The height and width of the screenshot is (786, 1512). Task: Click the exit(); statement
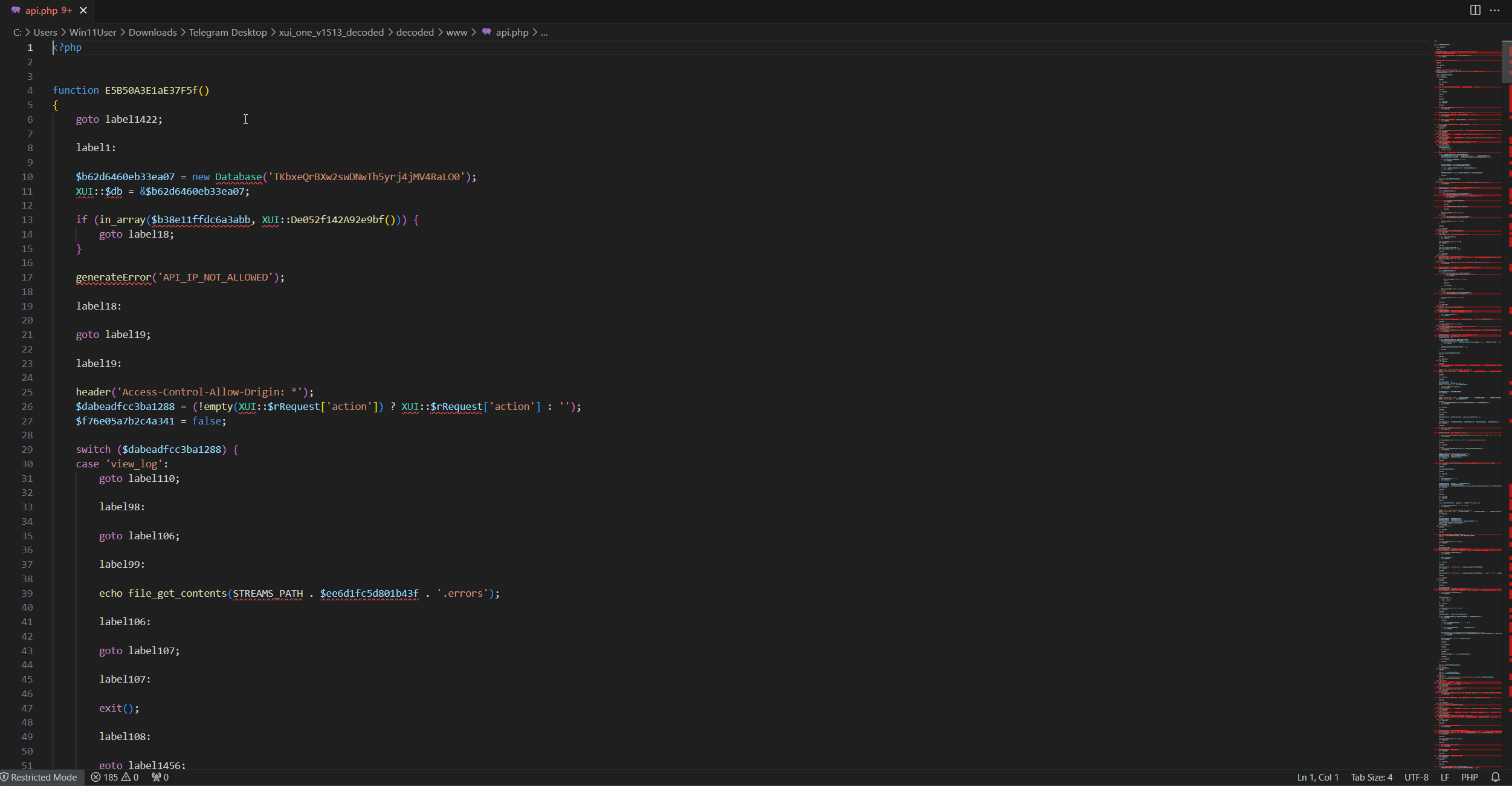tap(119, 708)
